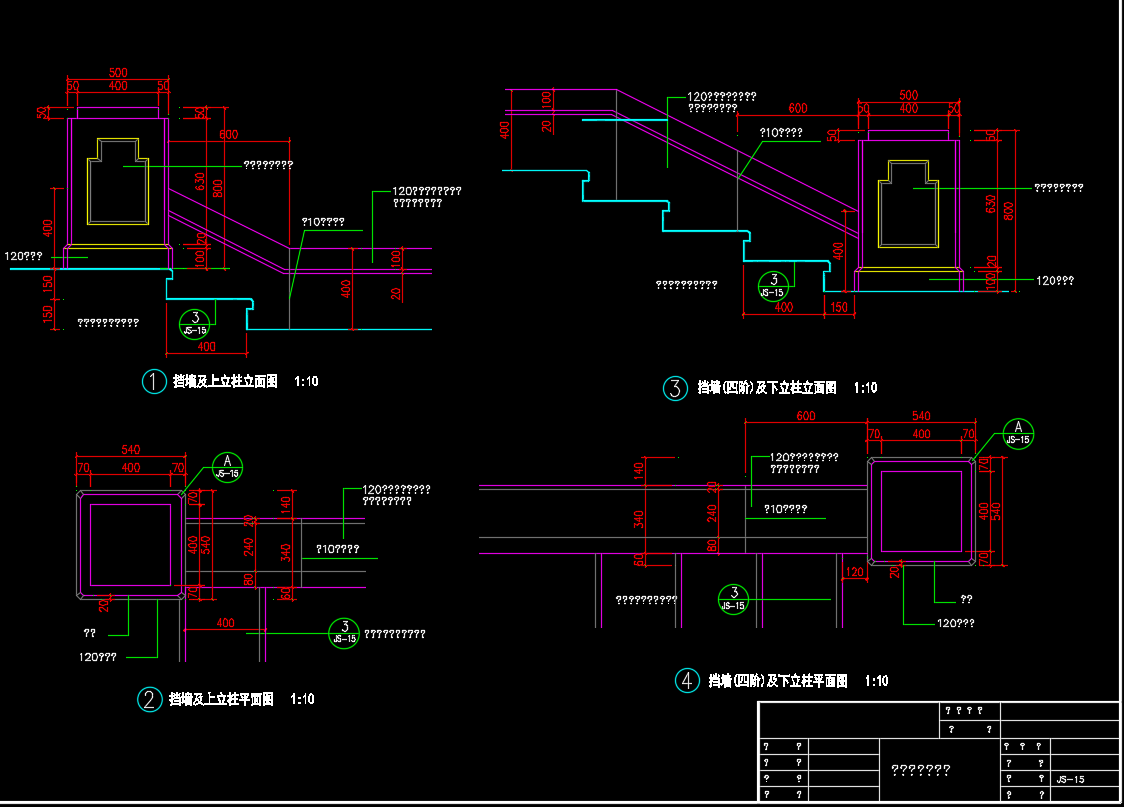This screenshot has height=807, width=1124.
Task: Select the horizontal 400 dimension below drawing 2 wall
Action: (225, 623)
